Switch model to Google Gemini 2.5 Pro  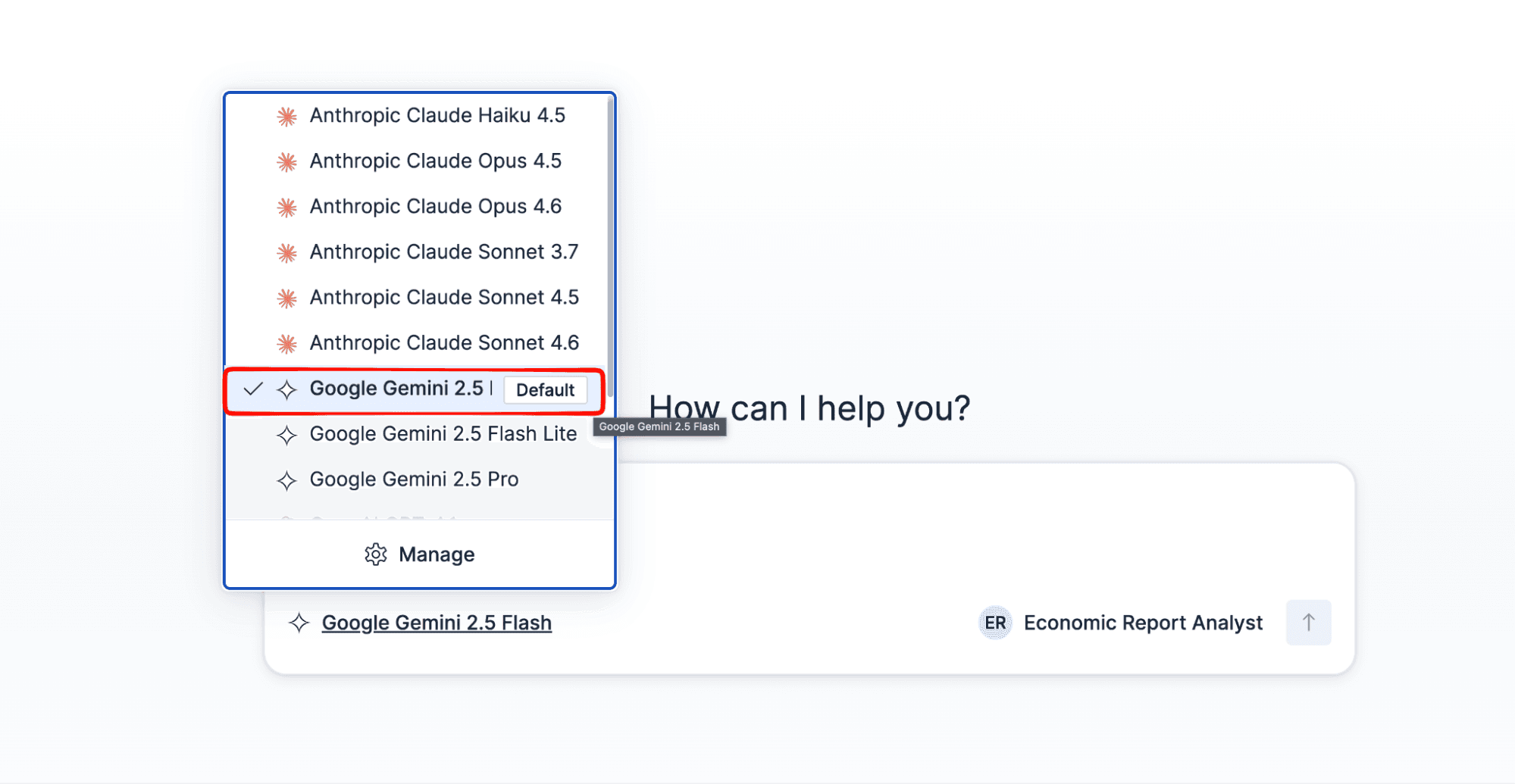418,479
